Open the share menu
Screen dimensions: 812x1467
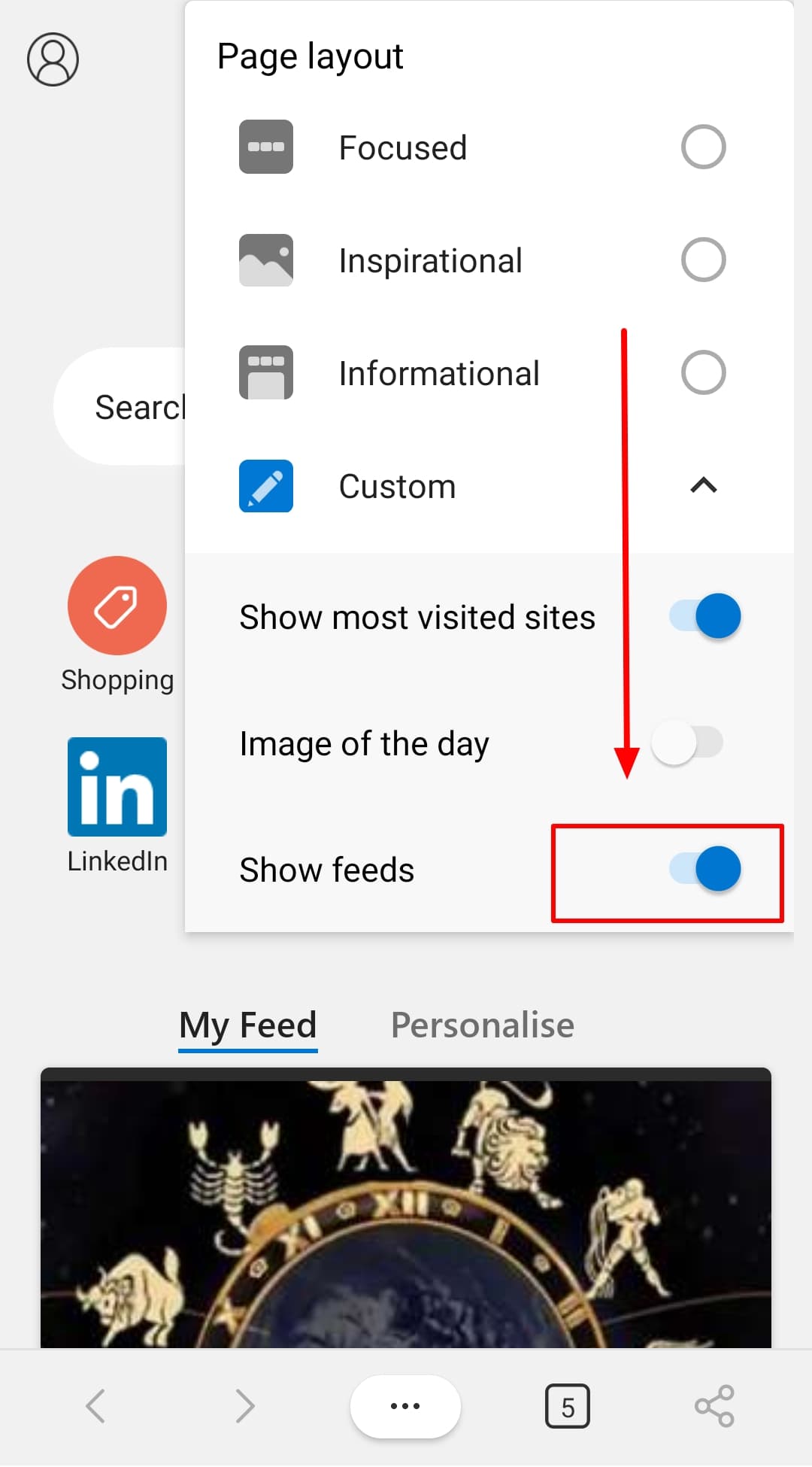tap(713, 1405)
